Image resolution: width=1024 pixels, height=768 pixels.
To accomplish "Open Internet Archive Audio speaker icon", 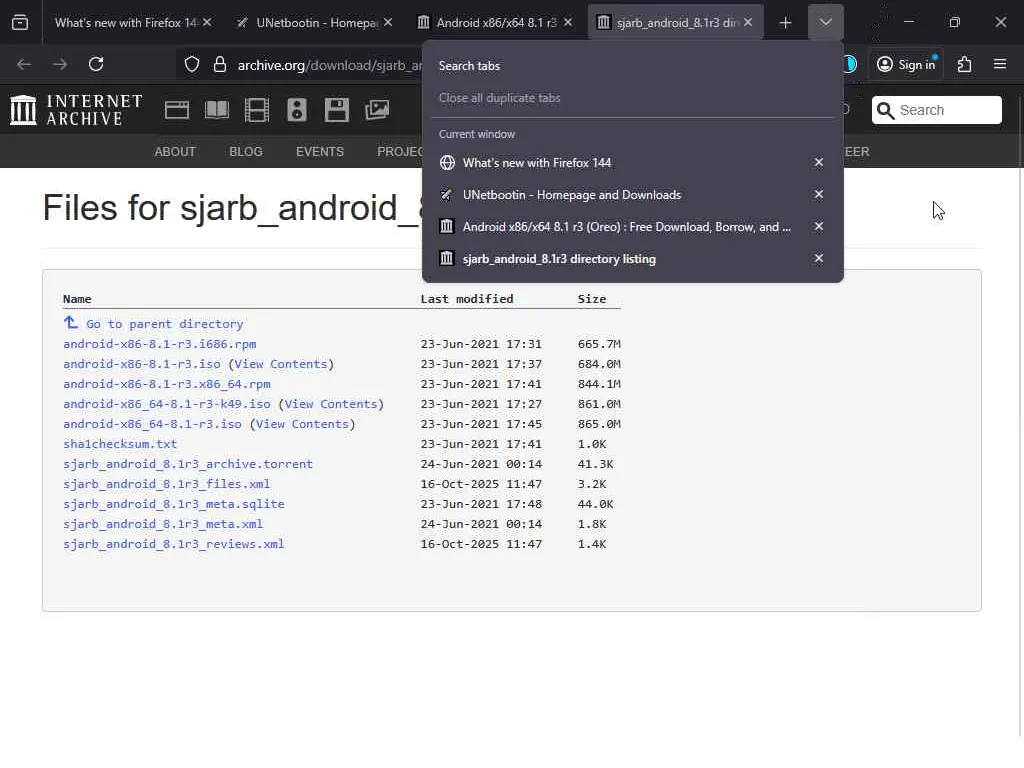I will point(296,110).
